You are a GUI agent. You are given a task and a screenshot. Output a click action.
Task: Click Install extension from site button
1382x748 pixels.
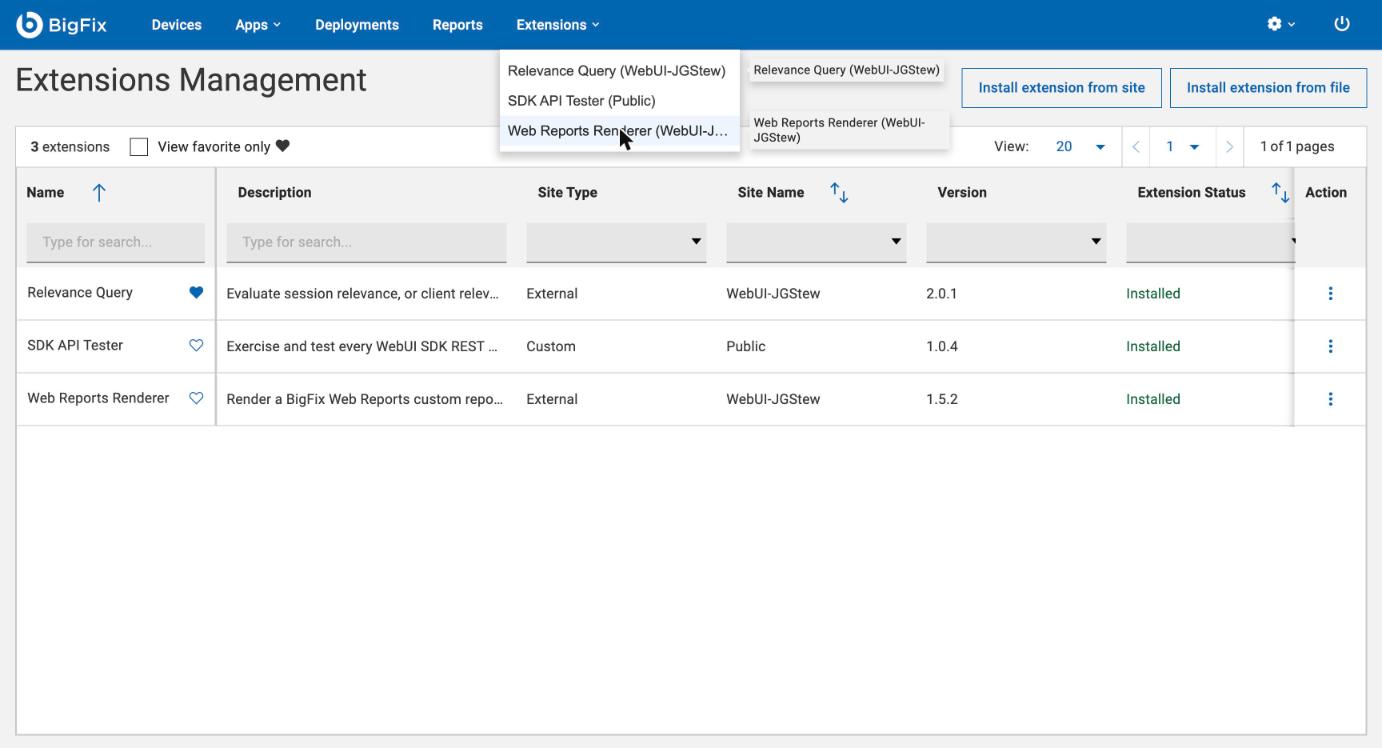[x=1061, y=88]
